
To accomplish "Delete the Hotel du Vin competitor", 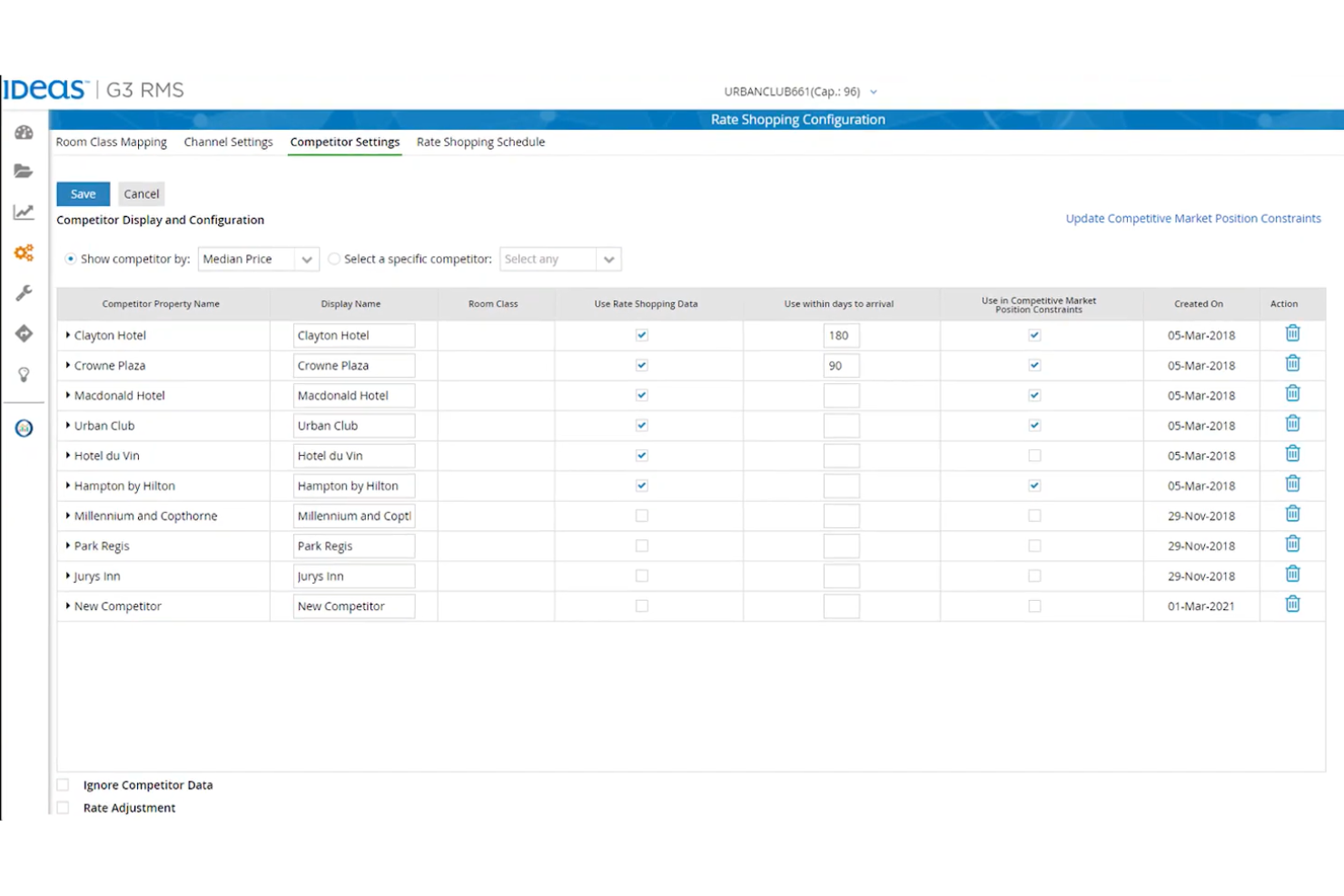I will point(1292,453).
